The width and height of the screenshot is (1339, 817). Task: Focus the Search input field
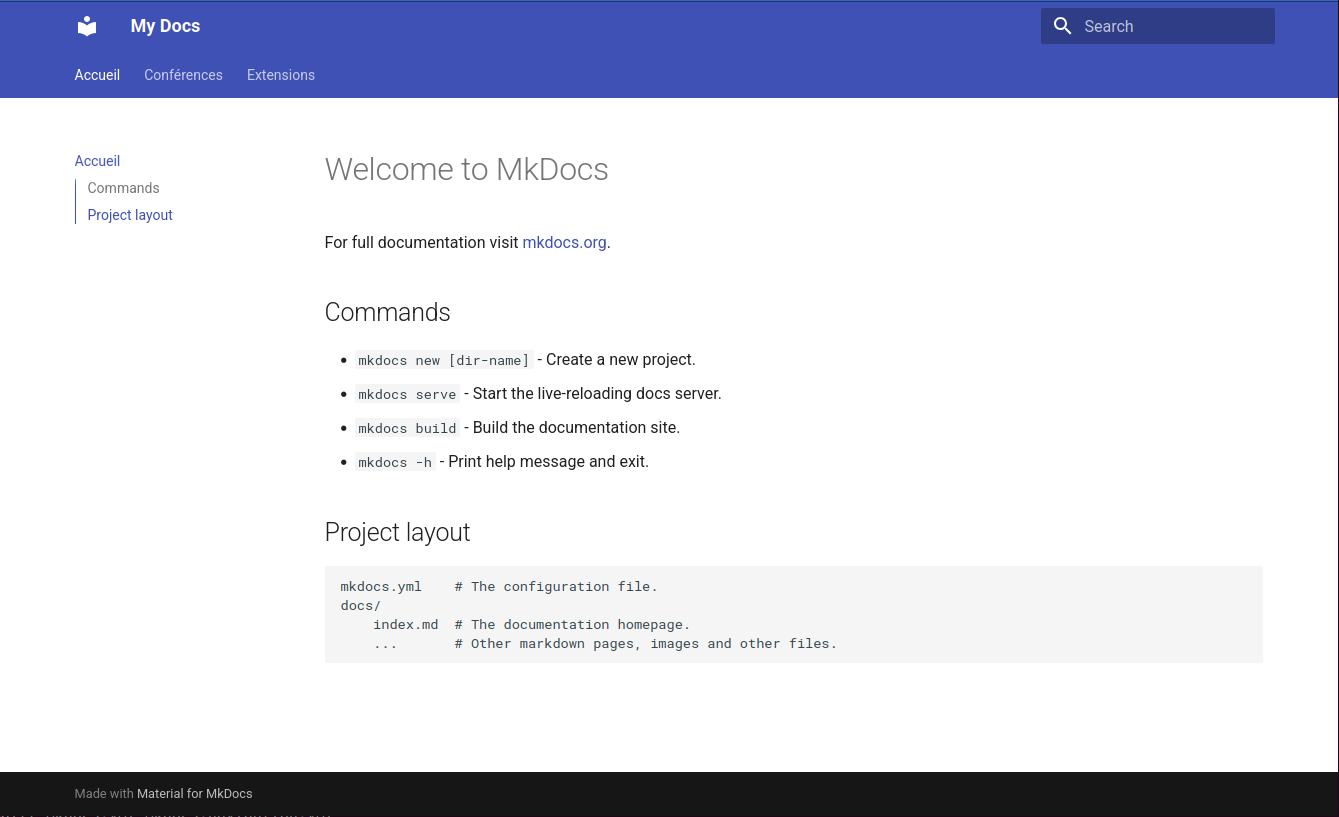(1170, 26)
